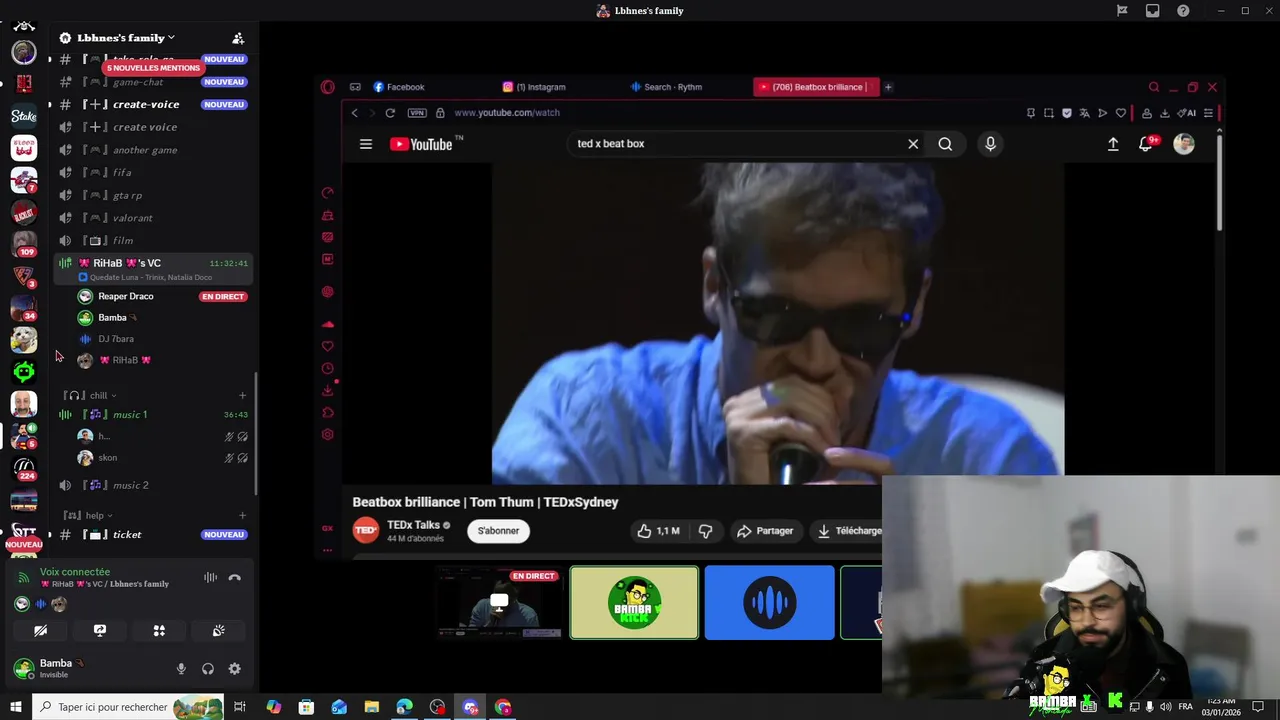The image size is (1280, 720).
Task: Start YouTube voice search microphone
Action: click(x=990, y=144)
